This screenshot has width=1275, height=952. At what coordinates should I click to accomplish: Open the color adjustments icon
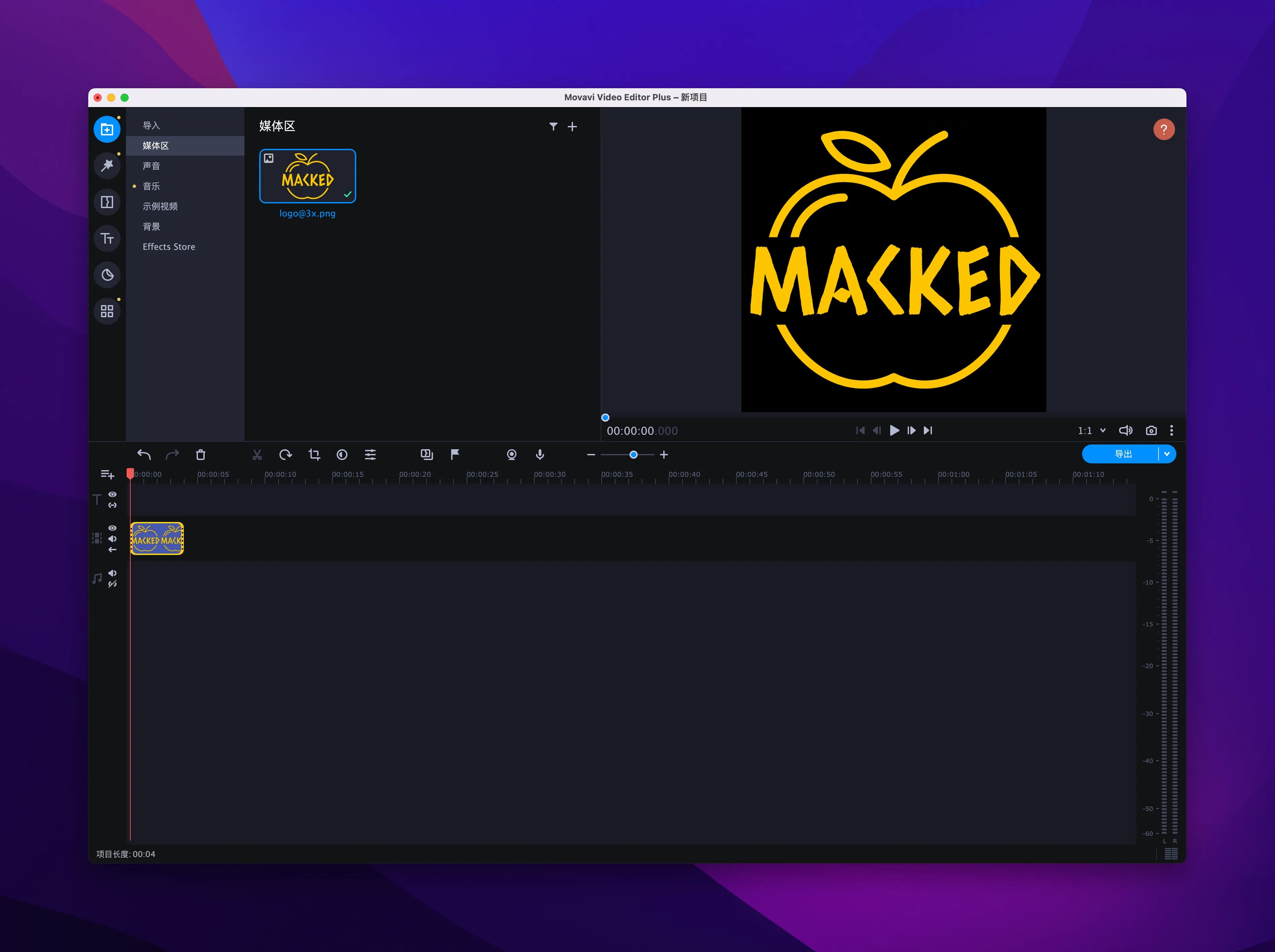click(342, 455)
